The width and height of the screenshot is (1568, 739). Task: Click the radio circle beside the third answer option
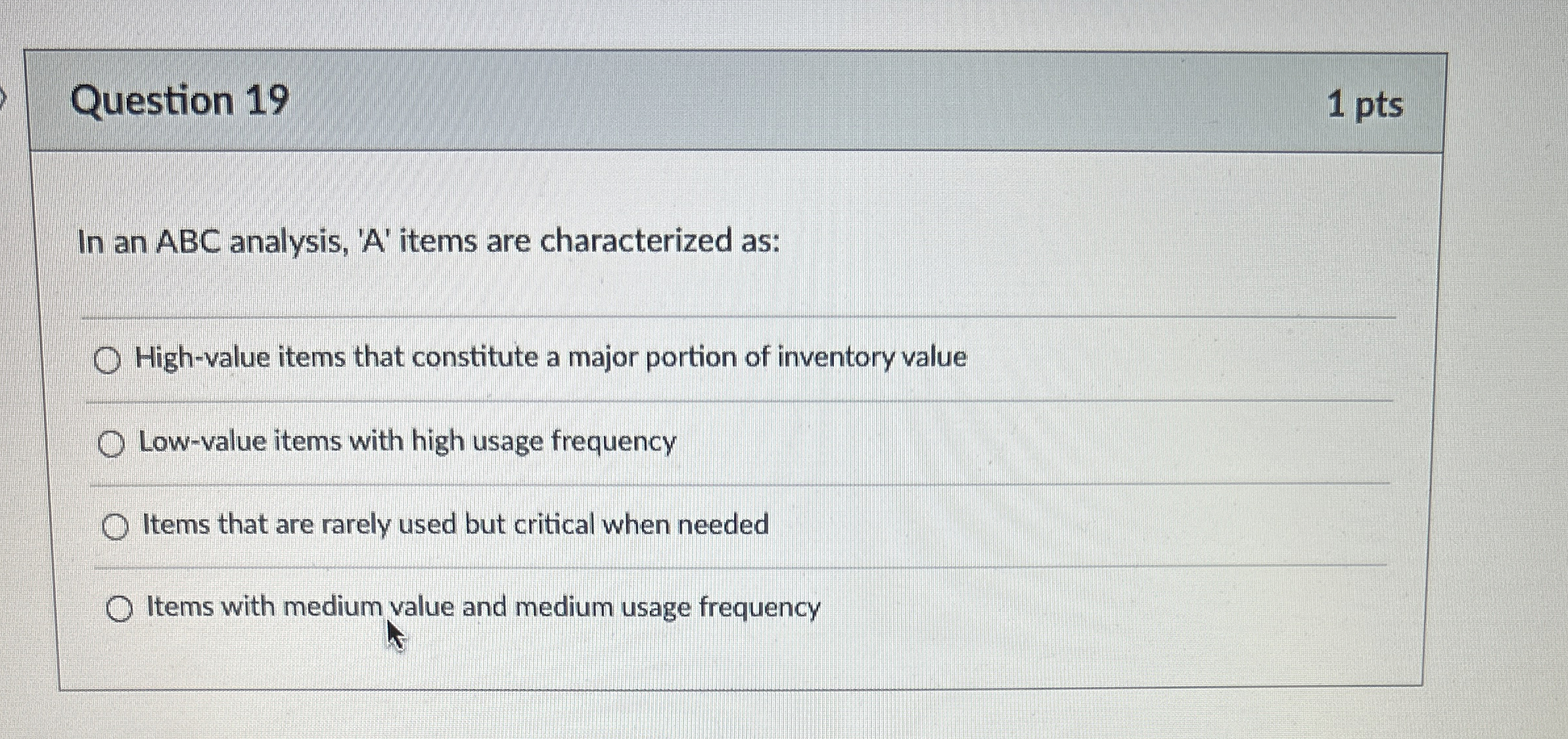click(x=117, y=525)
